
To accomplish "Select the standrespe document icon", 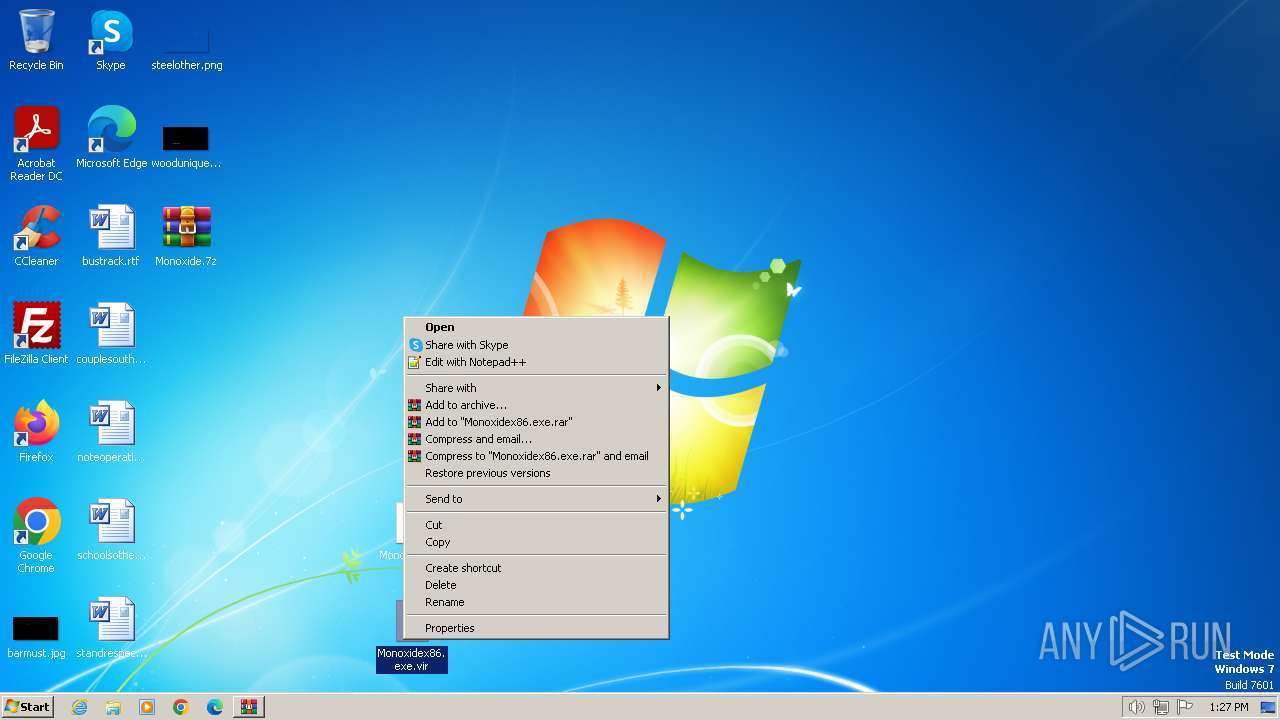I will point(111,628).
